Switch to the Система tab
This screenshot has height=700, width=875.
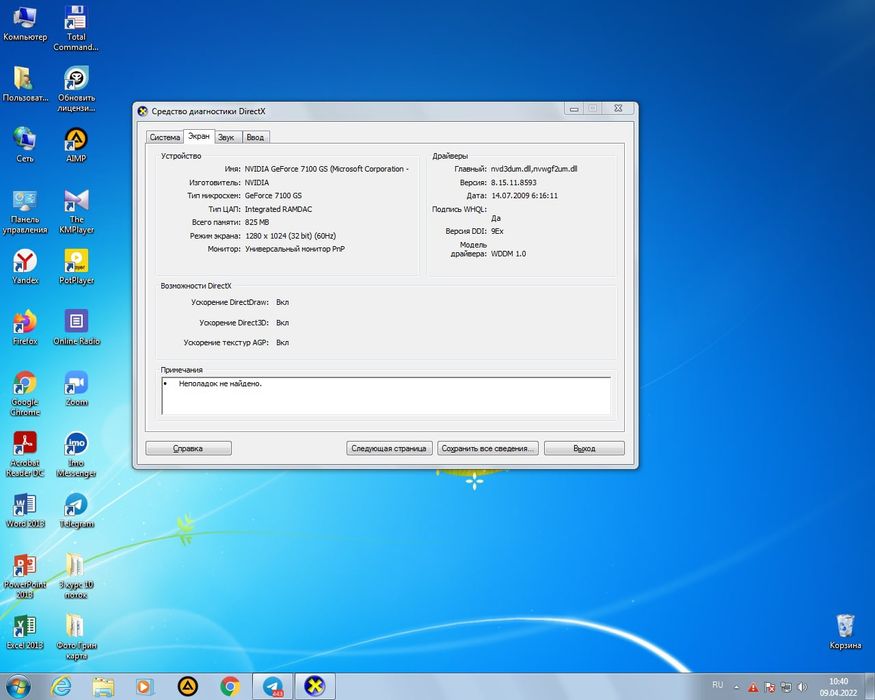point(164,137)
